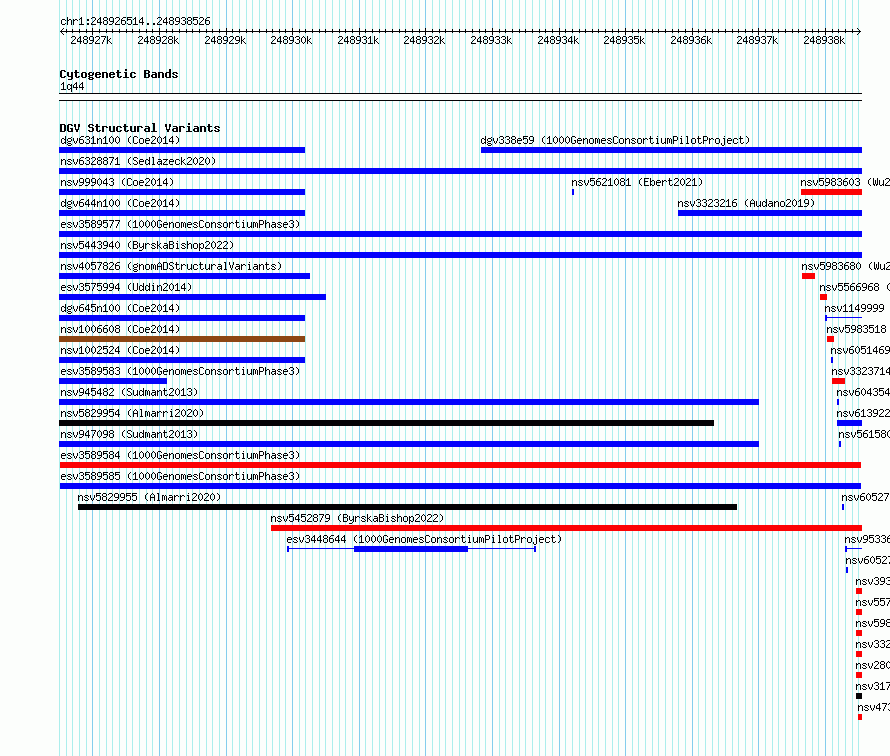Screen dimensions: 890x756
Task: Click the dgv631n100 (Coe2014) variant label
Action: [x=120, y=140]
